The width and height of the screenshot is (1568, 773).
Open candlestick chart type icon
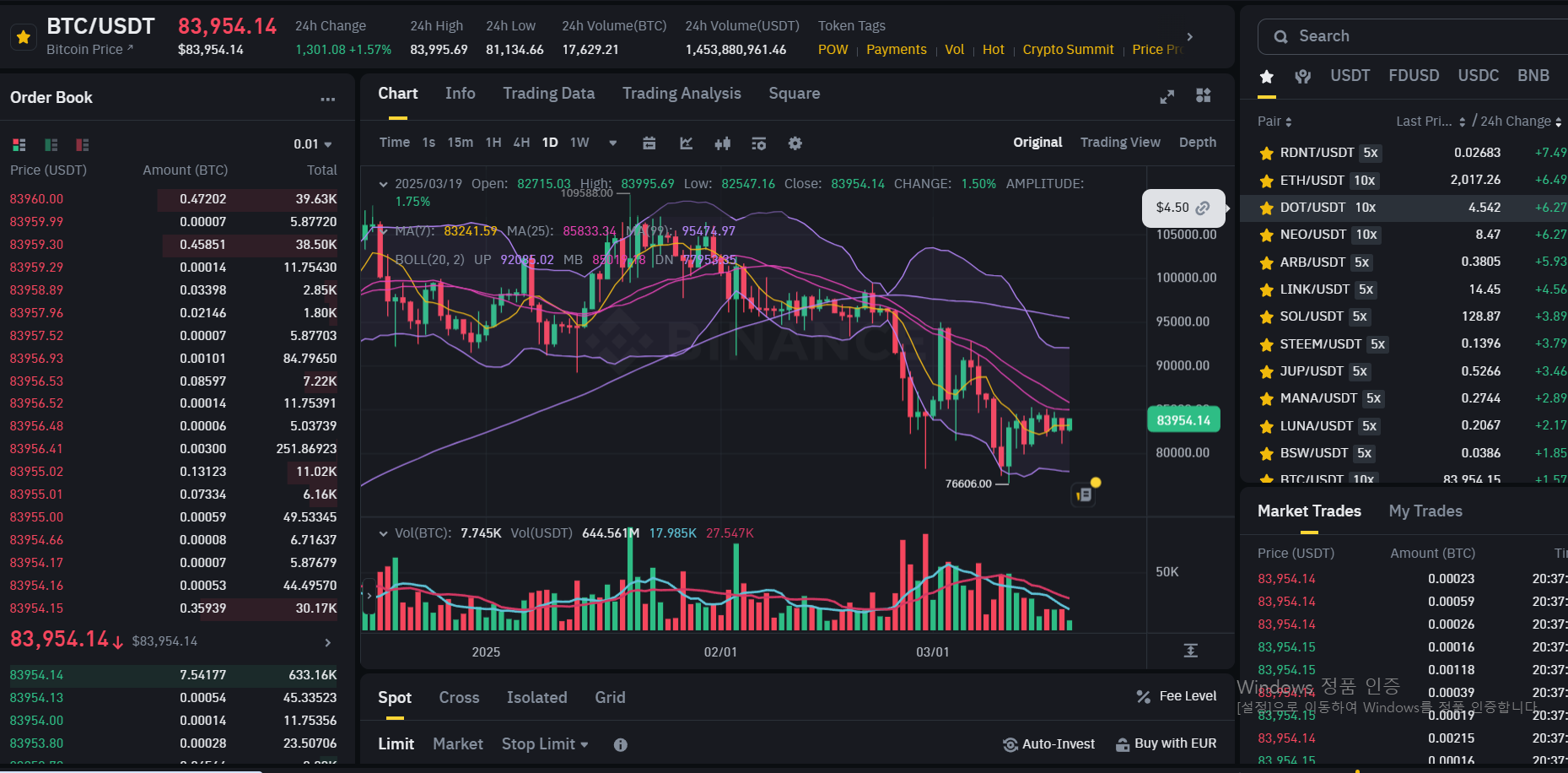pyautogui.click(x=723, y=143)
